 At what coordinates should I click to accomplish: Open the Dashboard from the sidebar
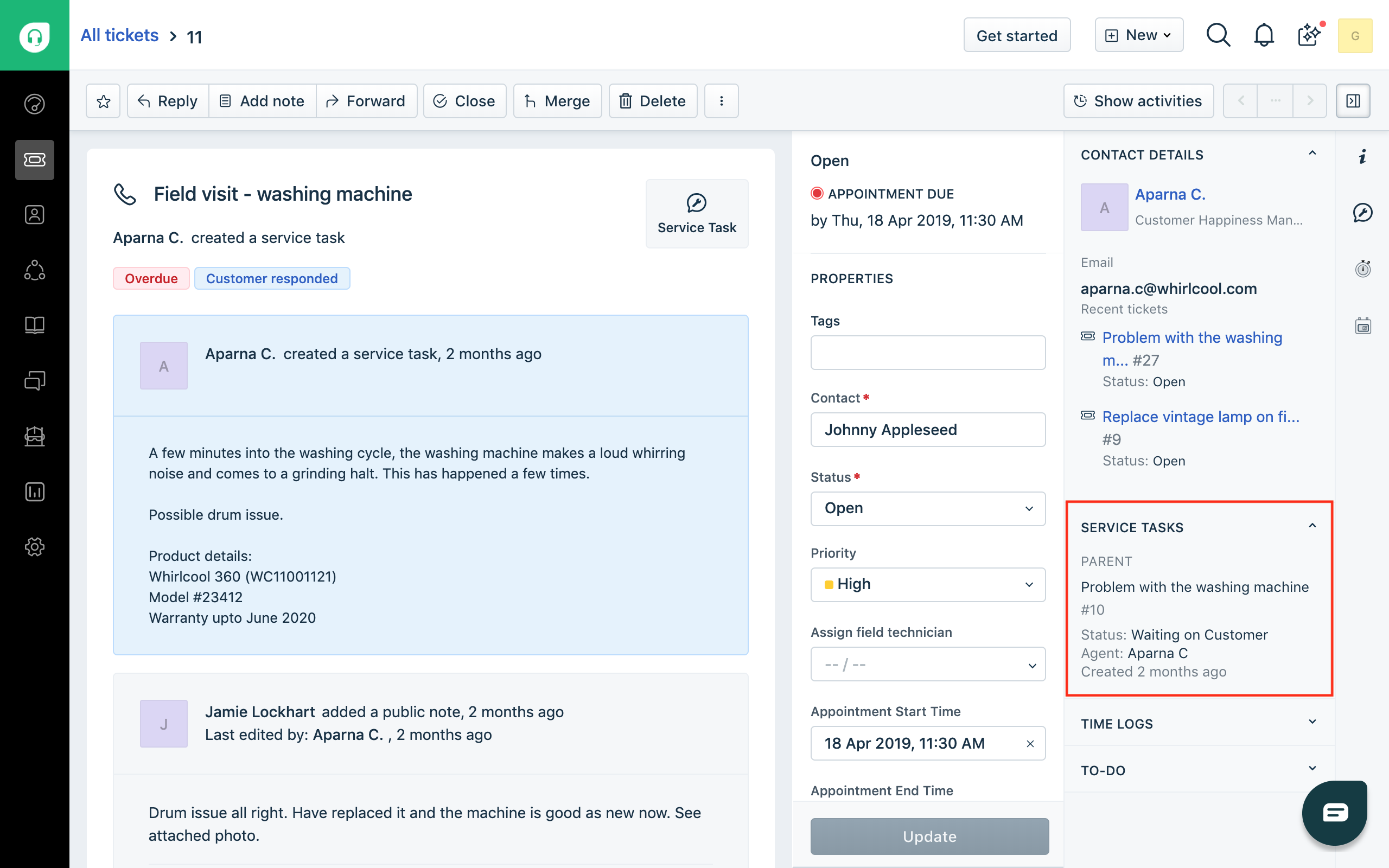click(34, 105)
